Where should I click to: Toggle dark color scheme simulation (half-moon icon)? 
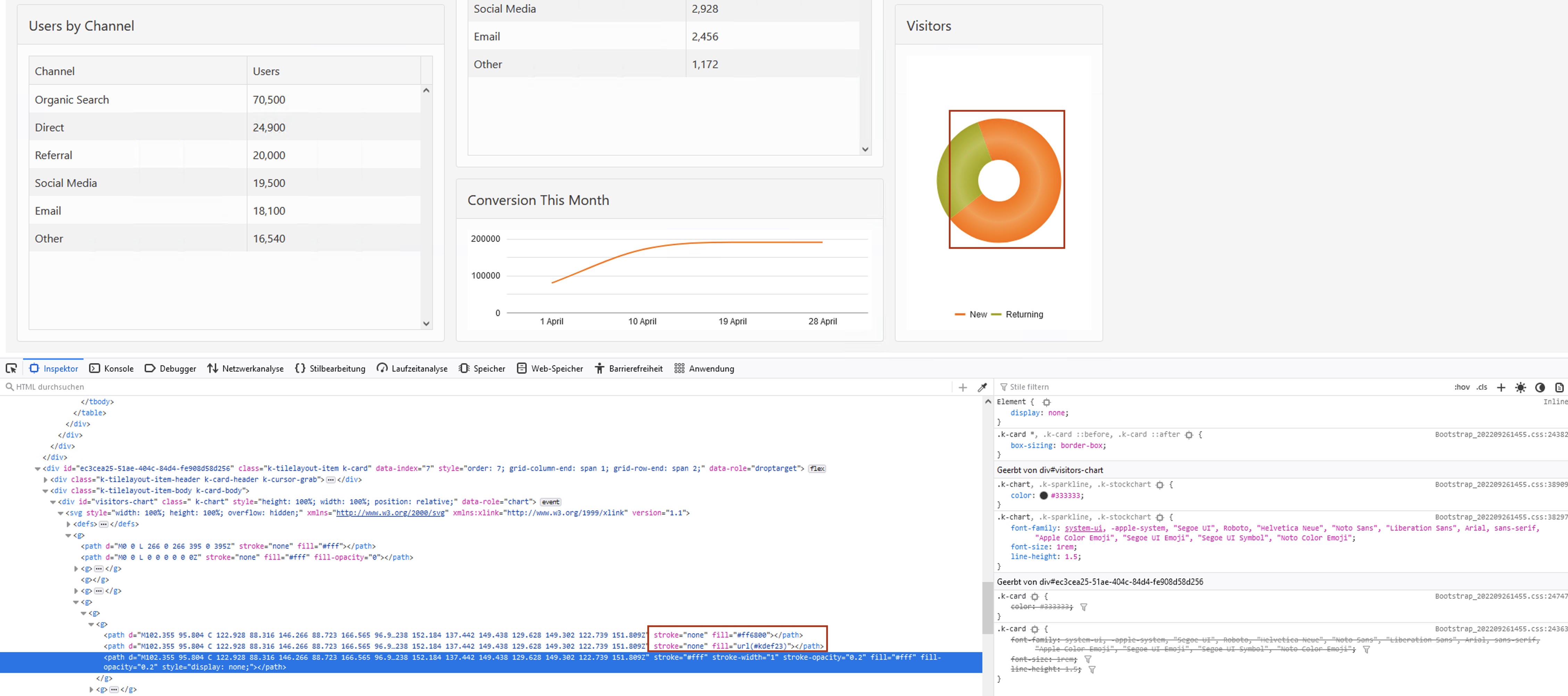tap(1540, 387)
